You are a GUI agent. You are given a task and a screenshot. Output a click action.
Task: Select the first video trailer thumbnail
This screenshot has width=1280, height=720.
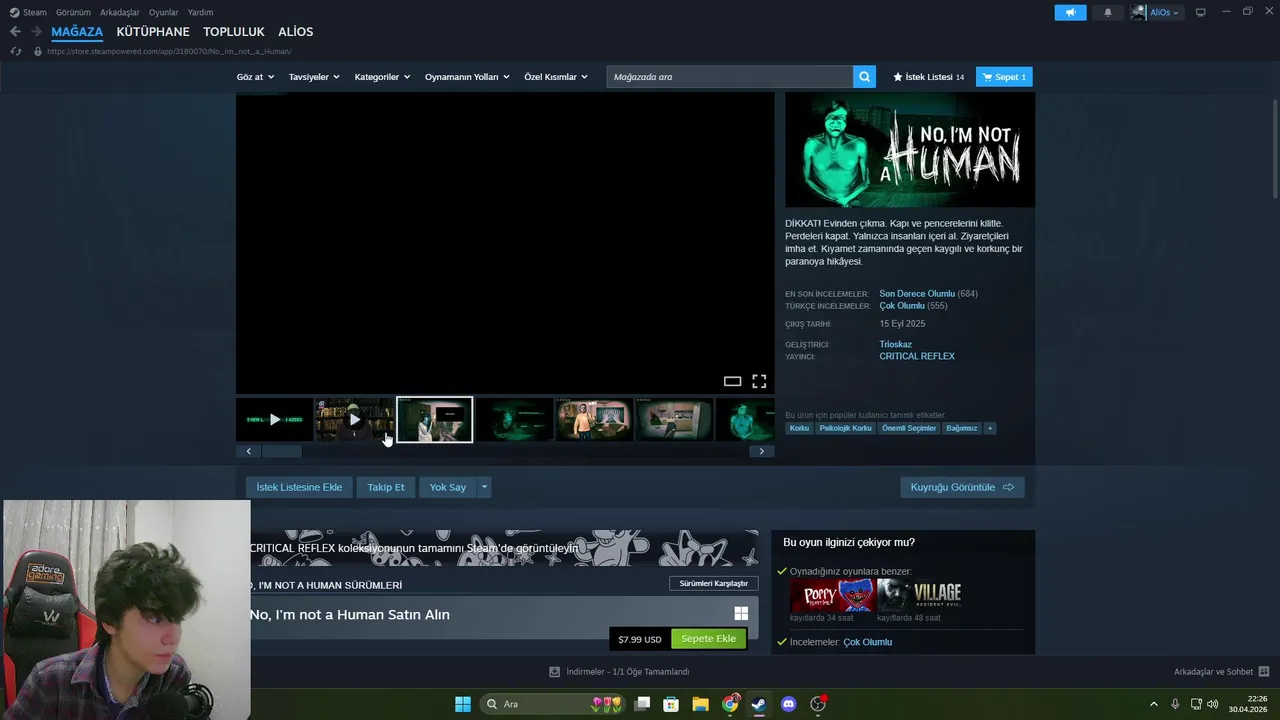275,420
